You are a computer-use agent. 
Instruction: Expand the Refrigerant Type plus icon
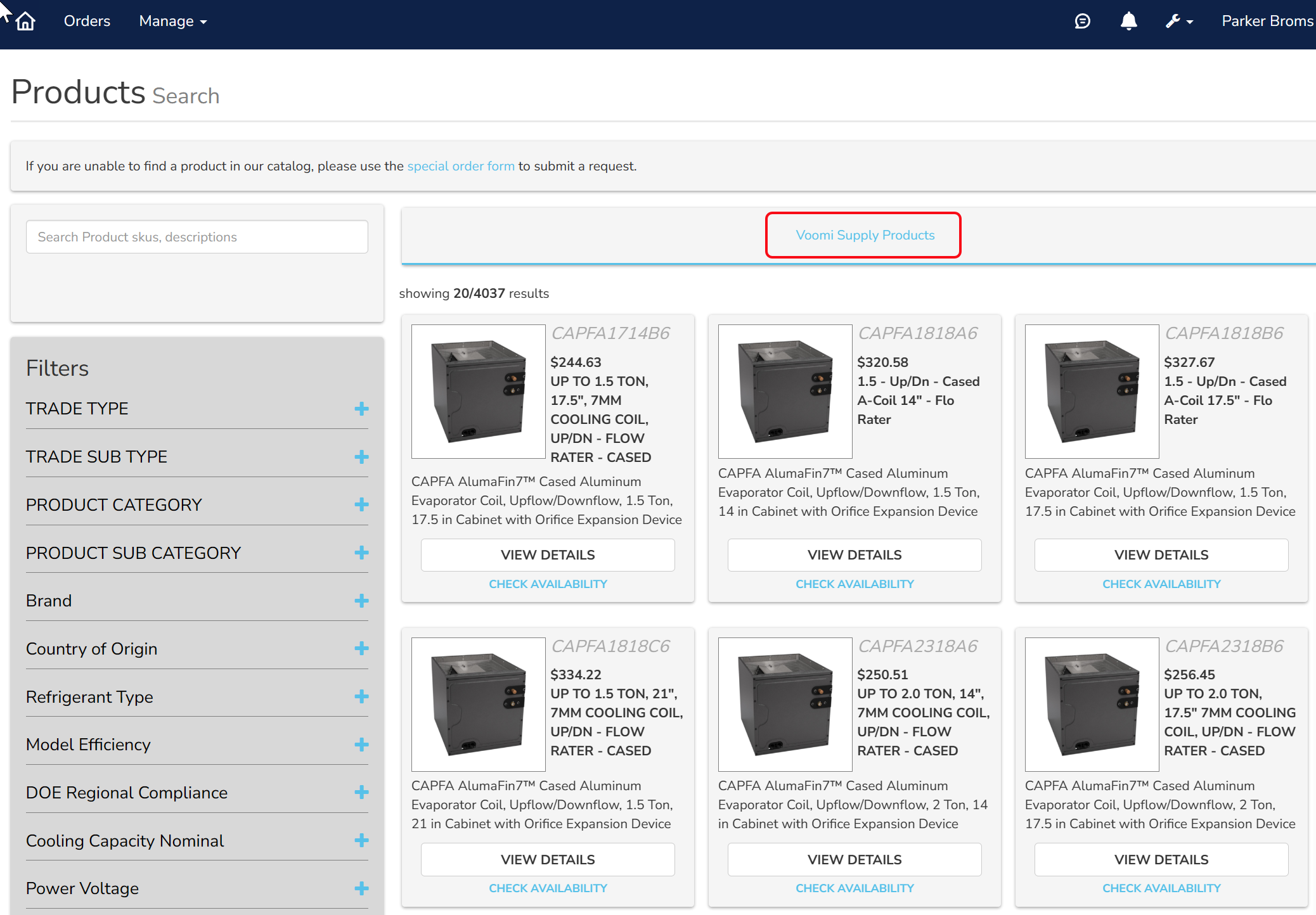[361, 697]
